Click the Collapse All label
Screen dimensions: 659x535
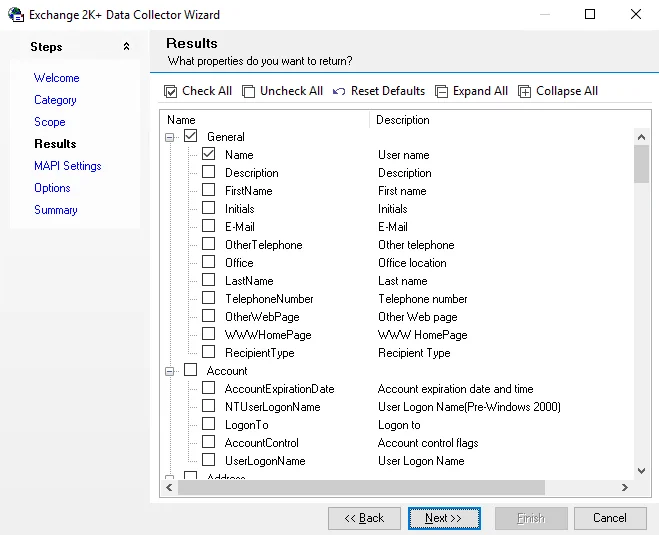tap(567, 91)
